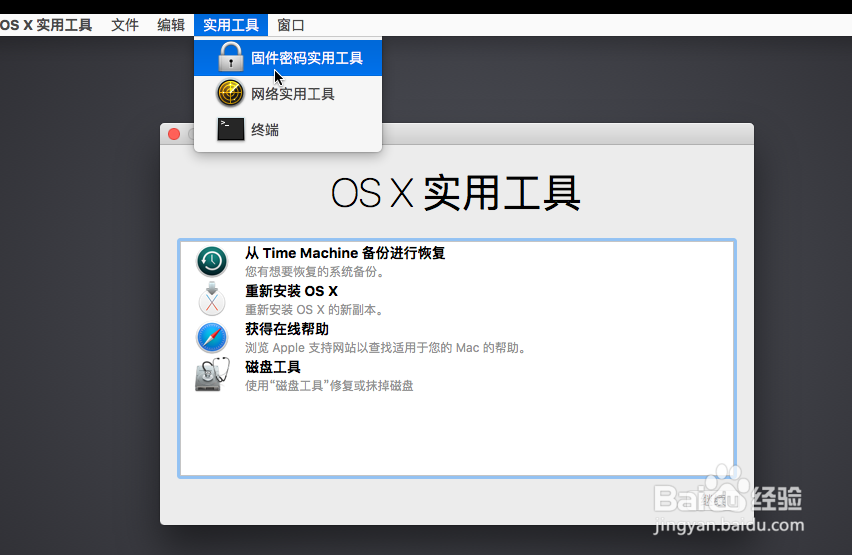
Task: Select the padlock icon for Firmware Password Utility
Action: click(x=230, y=57)
